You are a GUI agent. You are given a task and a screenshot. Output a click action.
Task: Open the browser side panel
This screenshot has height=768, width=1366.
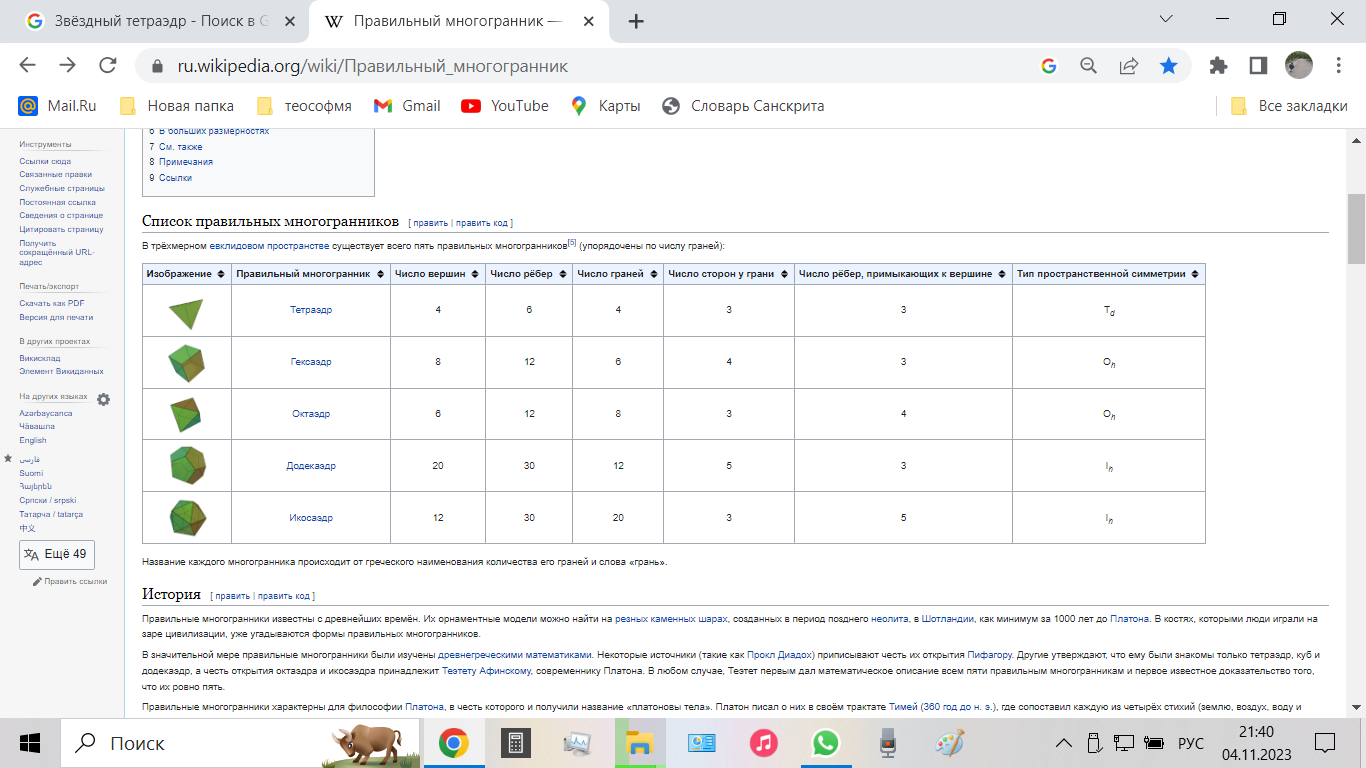pyautogui.click(x=1258, y=66)
